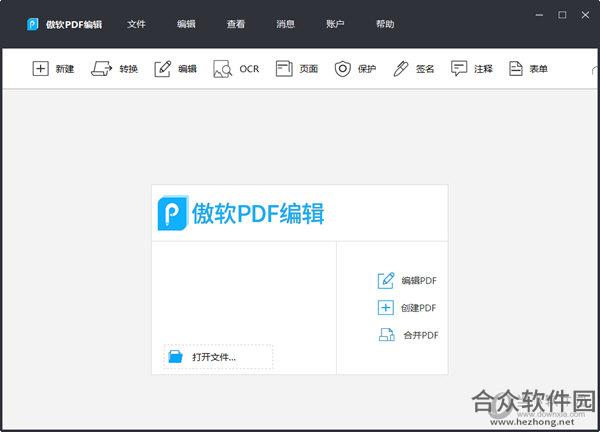Click the 傲软PDF编辑 title bar text
Image resolution: width=600 pixels, height=432 pixels.
(74, 24)
